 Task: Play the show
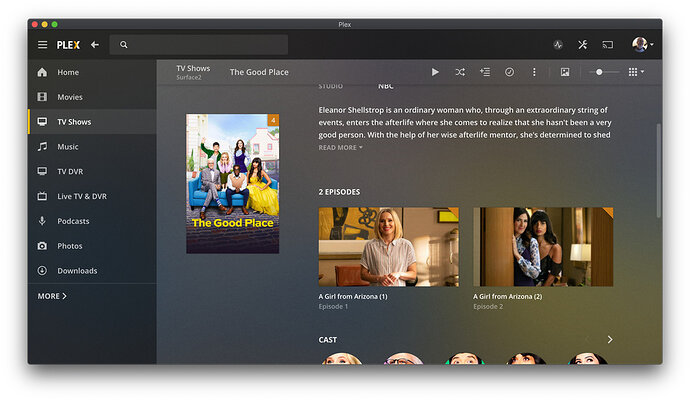(x=435, y=72)
